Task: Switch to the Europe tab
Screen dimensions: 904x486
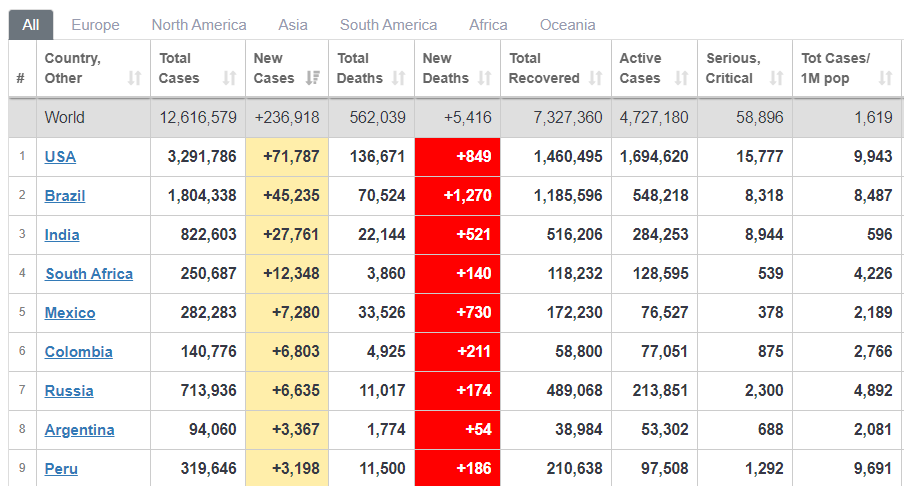Action: pyautogui.click(x=95, y=25)
